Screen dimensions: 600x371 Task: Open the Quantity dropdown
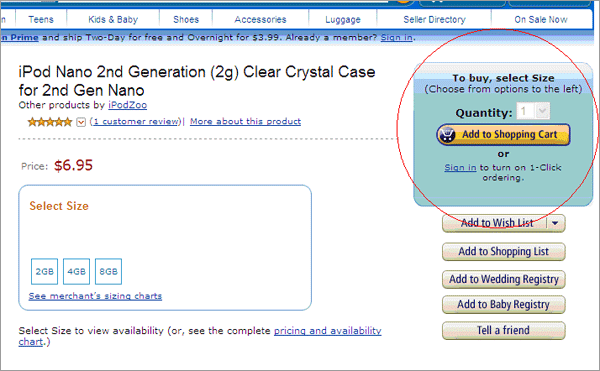click(x=533, y=111)
